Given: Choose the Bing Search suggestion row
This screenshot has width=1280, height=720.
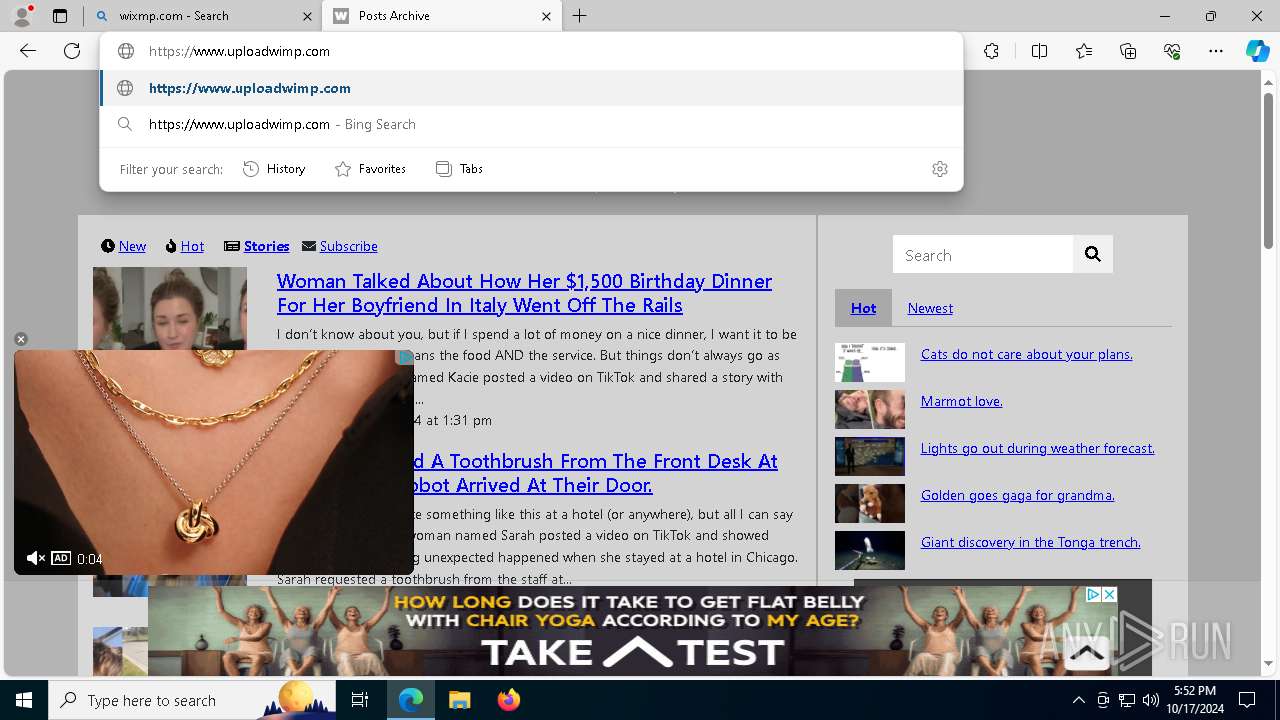Looking at the screenshot, I should [x=531, y=124].
